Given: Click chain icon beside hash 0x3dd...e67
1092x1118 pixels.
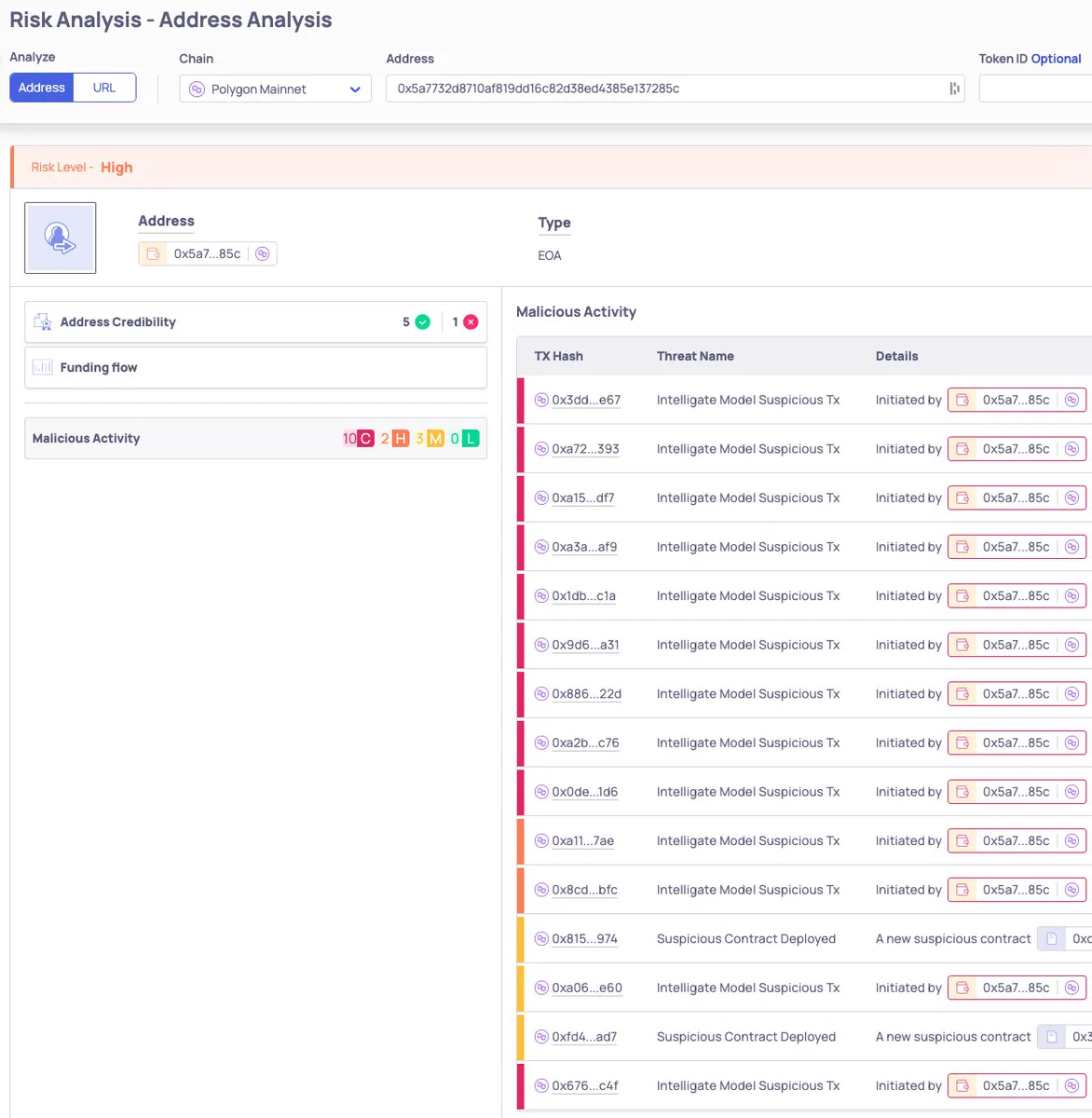Looking at the screenshot, I should tap(541, 400).
